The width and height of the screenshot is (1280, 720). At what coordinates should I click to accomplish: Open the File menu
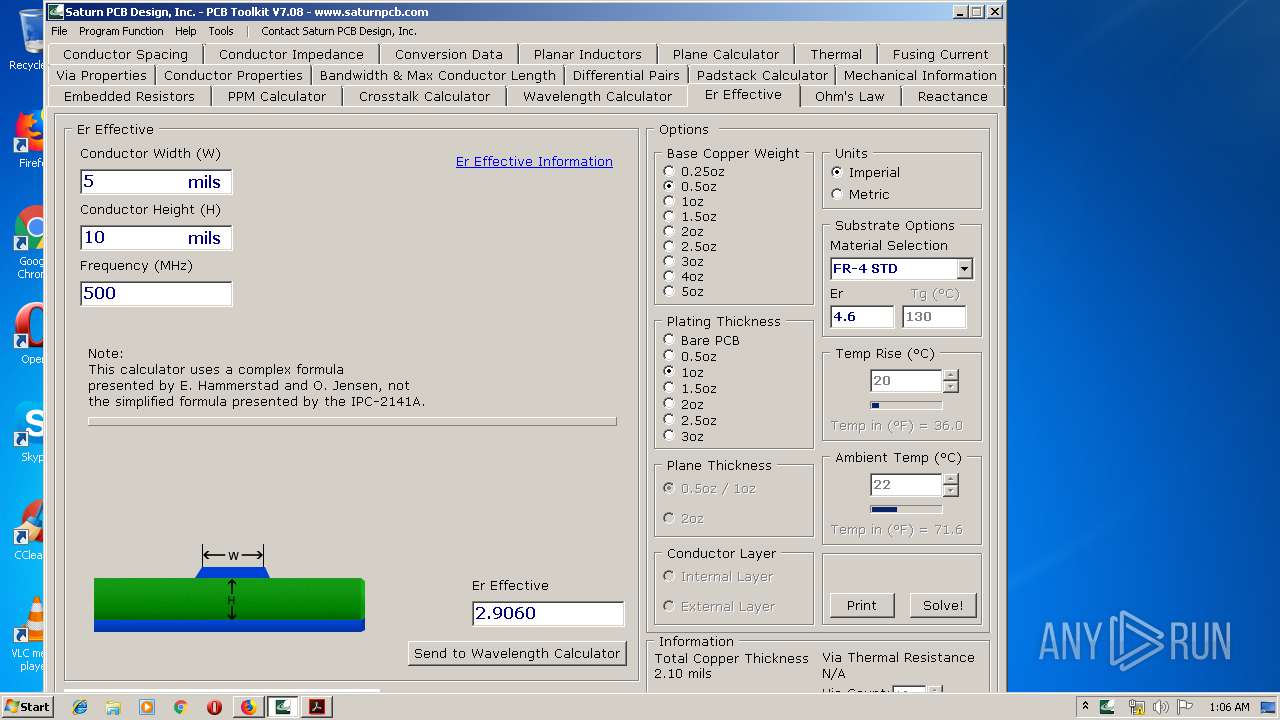tap(59, 31)
